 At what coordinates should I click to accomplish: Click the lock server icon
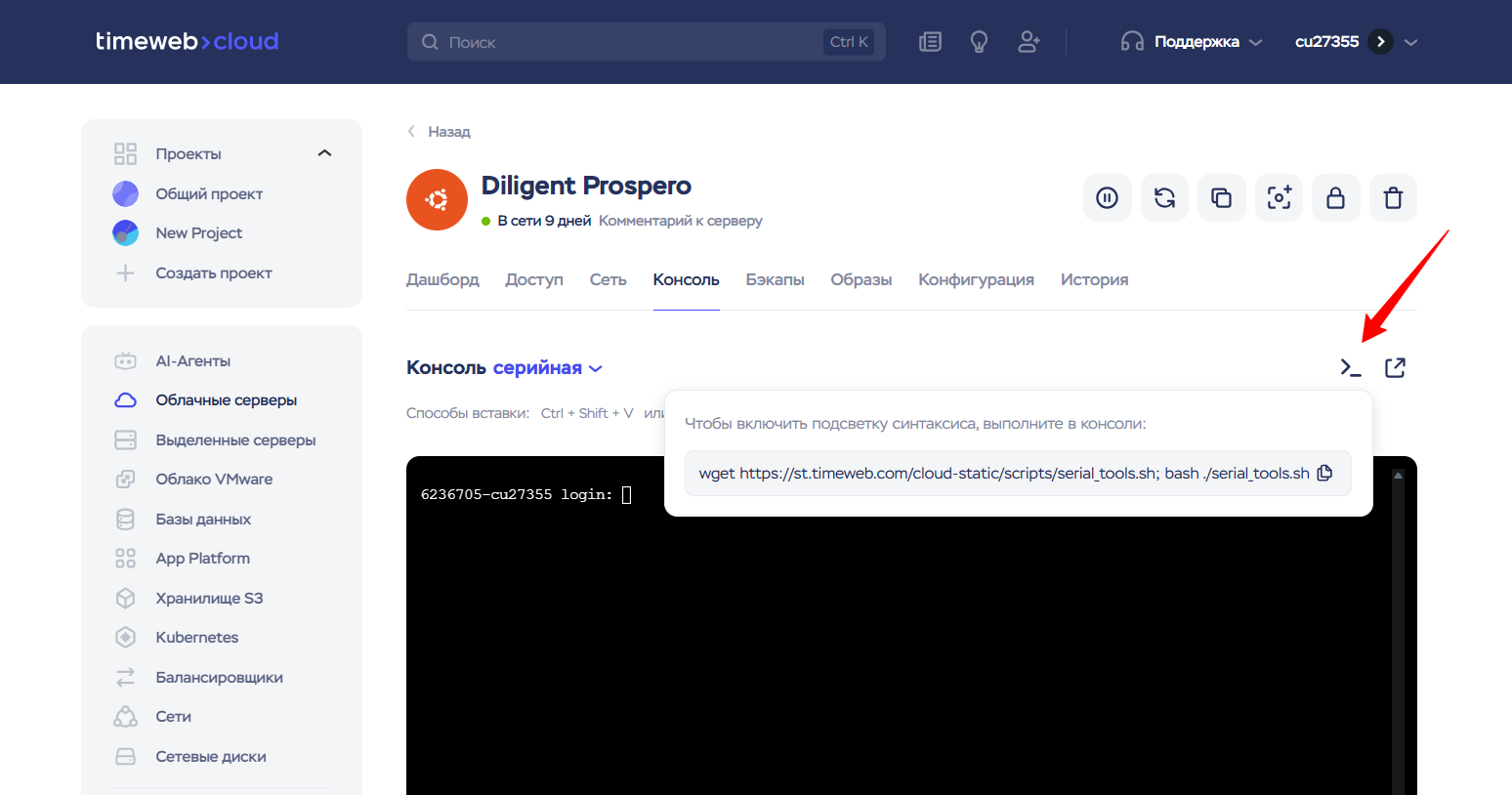click(x=1335, y=198)
